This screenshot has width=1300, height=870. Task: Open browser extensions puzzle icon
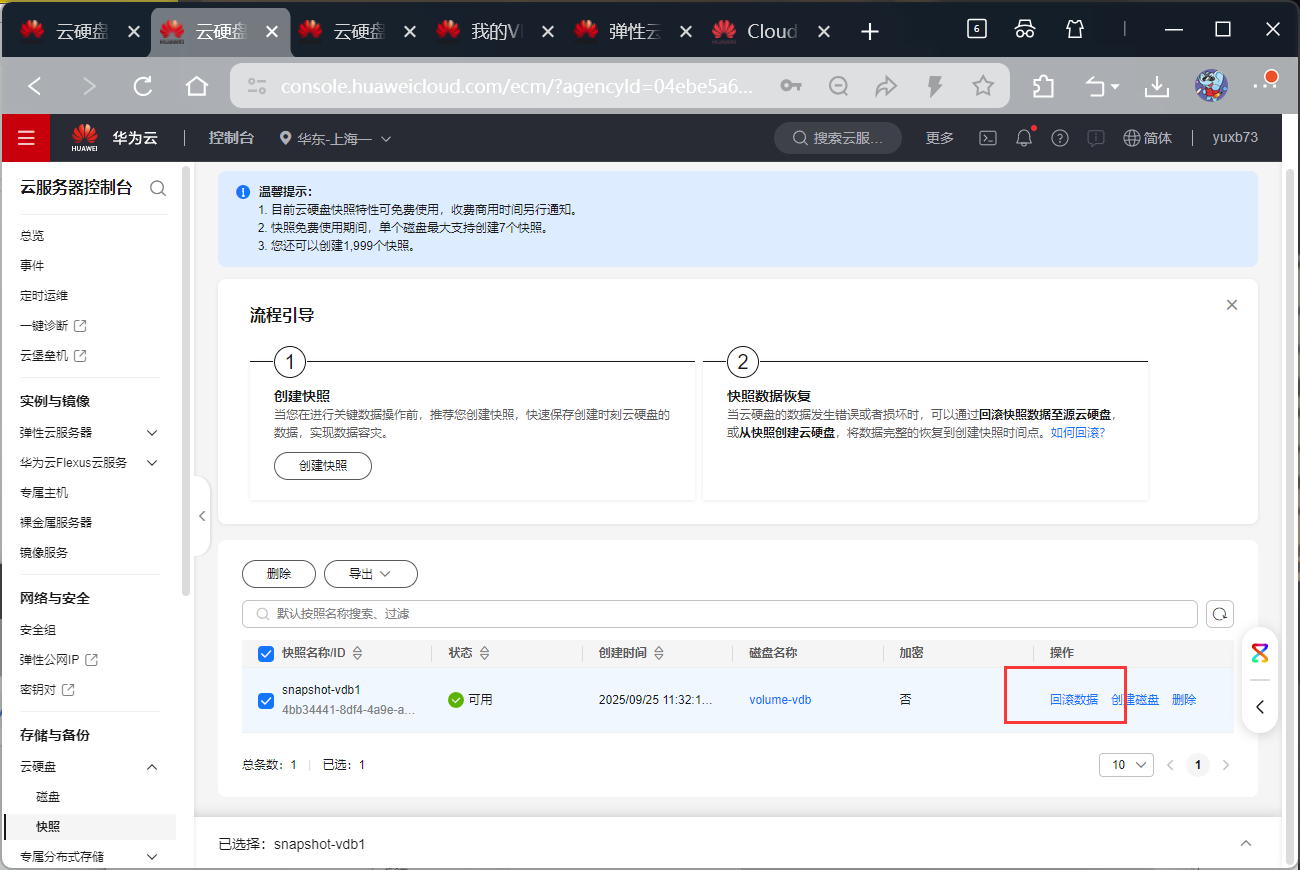[1043, 86]
